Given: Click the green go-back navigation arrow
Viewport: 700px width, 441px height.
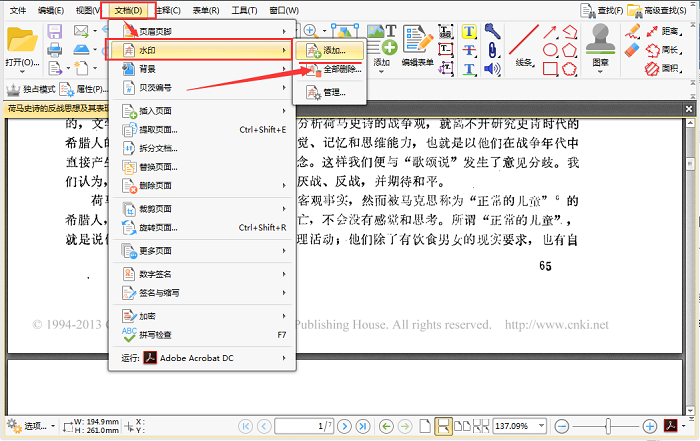Looking at the screenshot, I should tap(386, 426).
